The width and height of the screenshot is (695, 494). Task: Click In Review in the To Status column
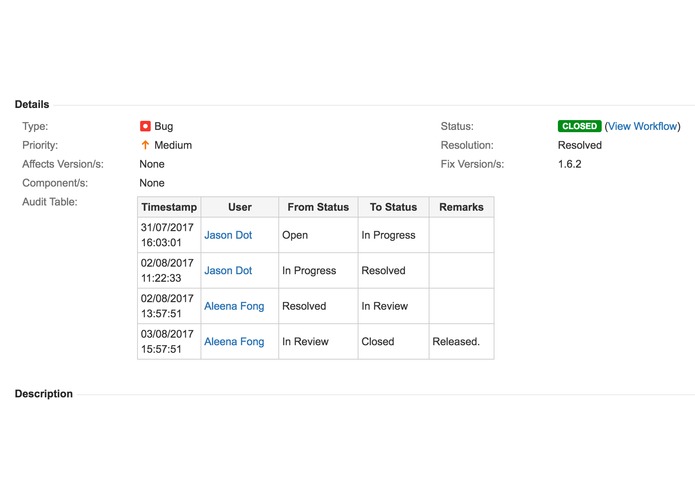[x=384, y=306]
